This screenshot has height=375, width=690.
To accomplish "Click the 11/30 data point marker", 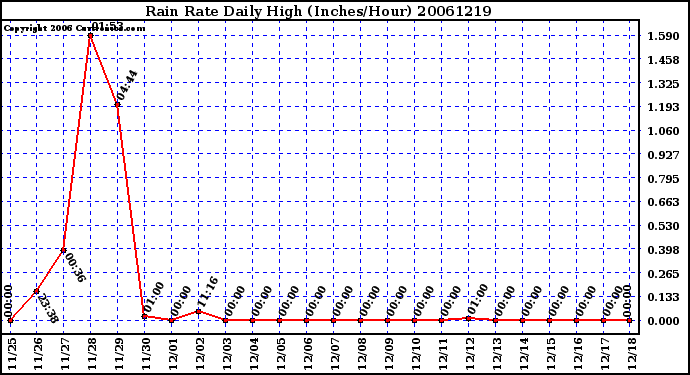I will pyautogui.click(x=144, y=316).
